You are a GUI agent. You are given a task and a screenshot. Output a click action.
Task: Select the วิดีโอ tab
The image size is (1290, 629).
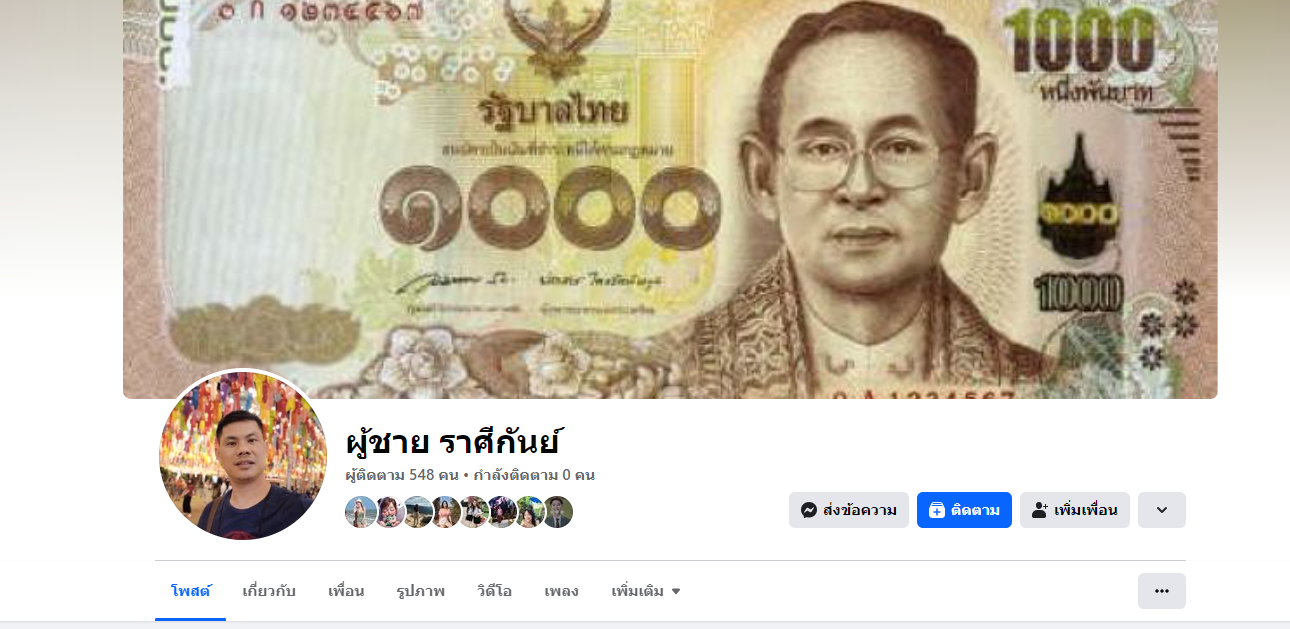click(494, 591)
